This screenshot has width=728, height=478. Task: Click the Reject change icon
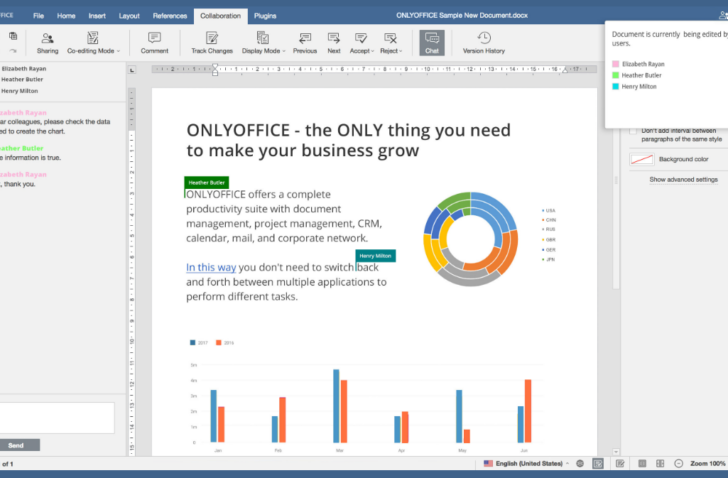tap(390, 38)
